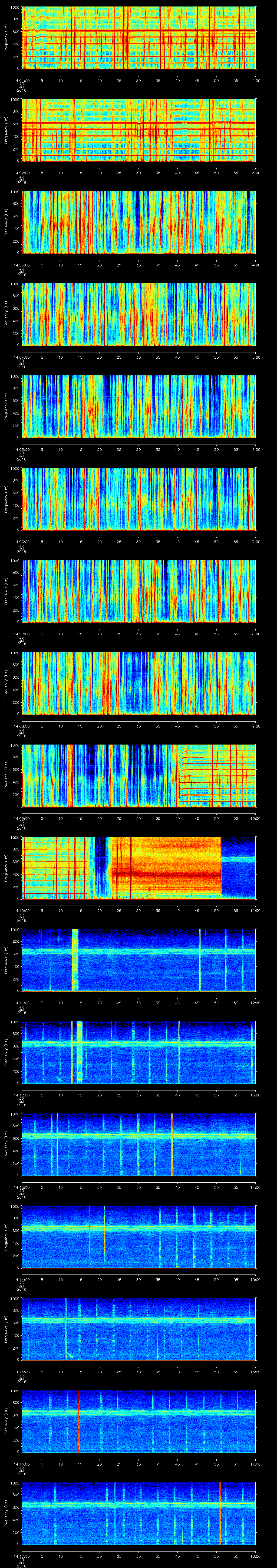Screen dimensions: 277x1568
Task: Click the spectrogram panel starting at 14:05:00
Action: tap(139, 407)
